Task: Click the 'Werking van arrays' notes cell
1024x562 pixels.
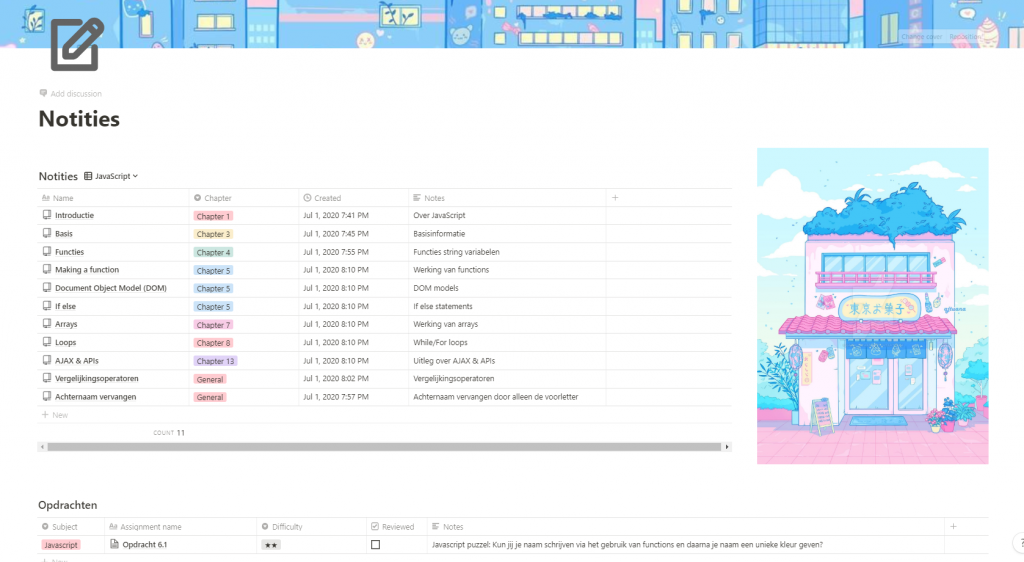Action: pos(507,324)
